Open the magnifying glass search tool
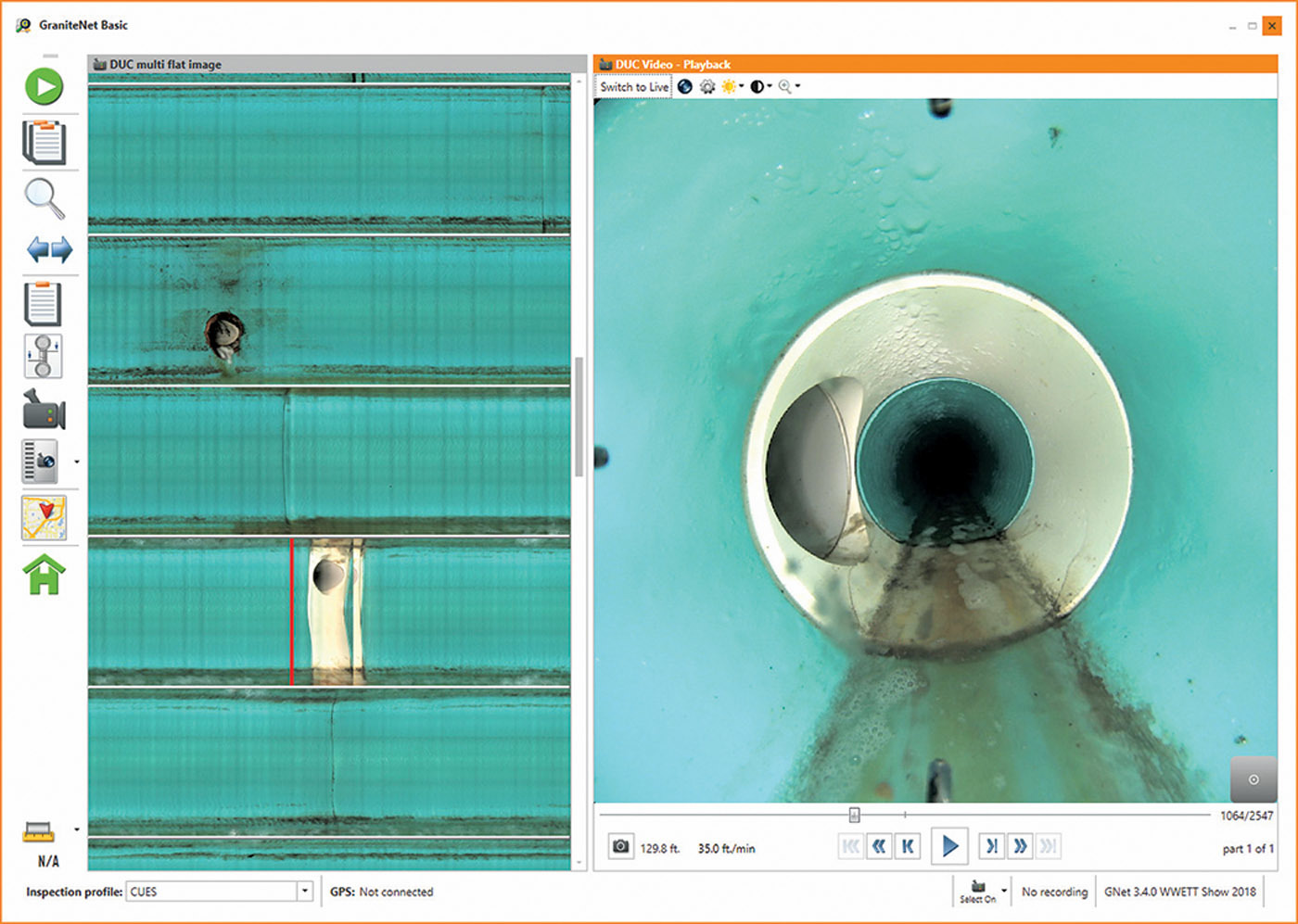This screenshot has width=1298, height=924. coord(44,198)
